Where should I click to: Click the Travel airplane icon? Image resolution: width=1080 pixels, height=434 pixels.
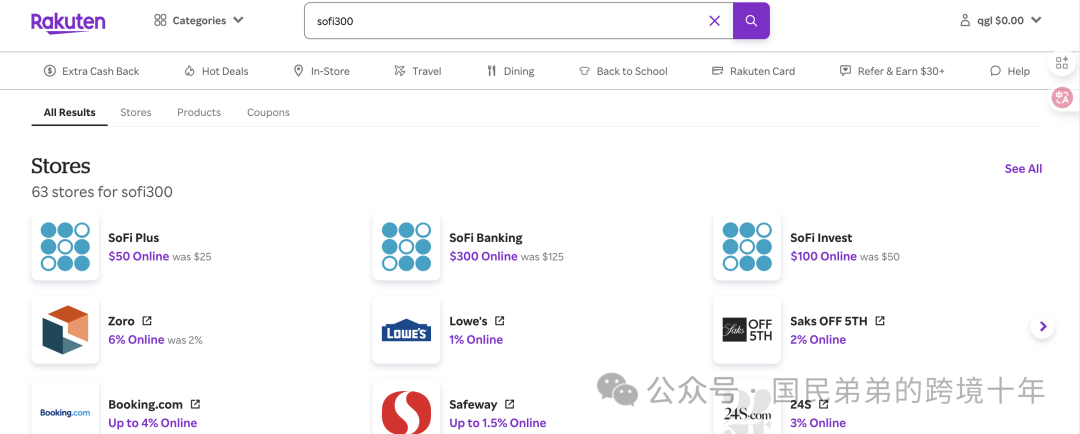click(399, 71)
